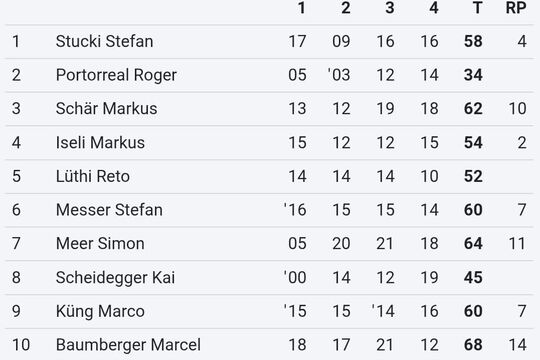Click Küng Marco's name

coord(100,311)
